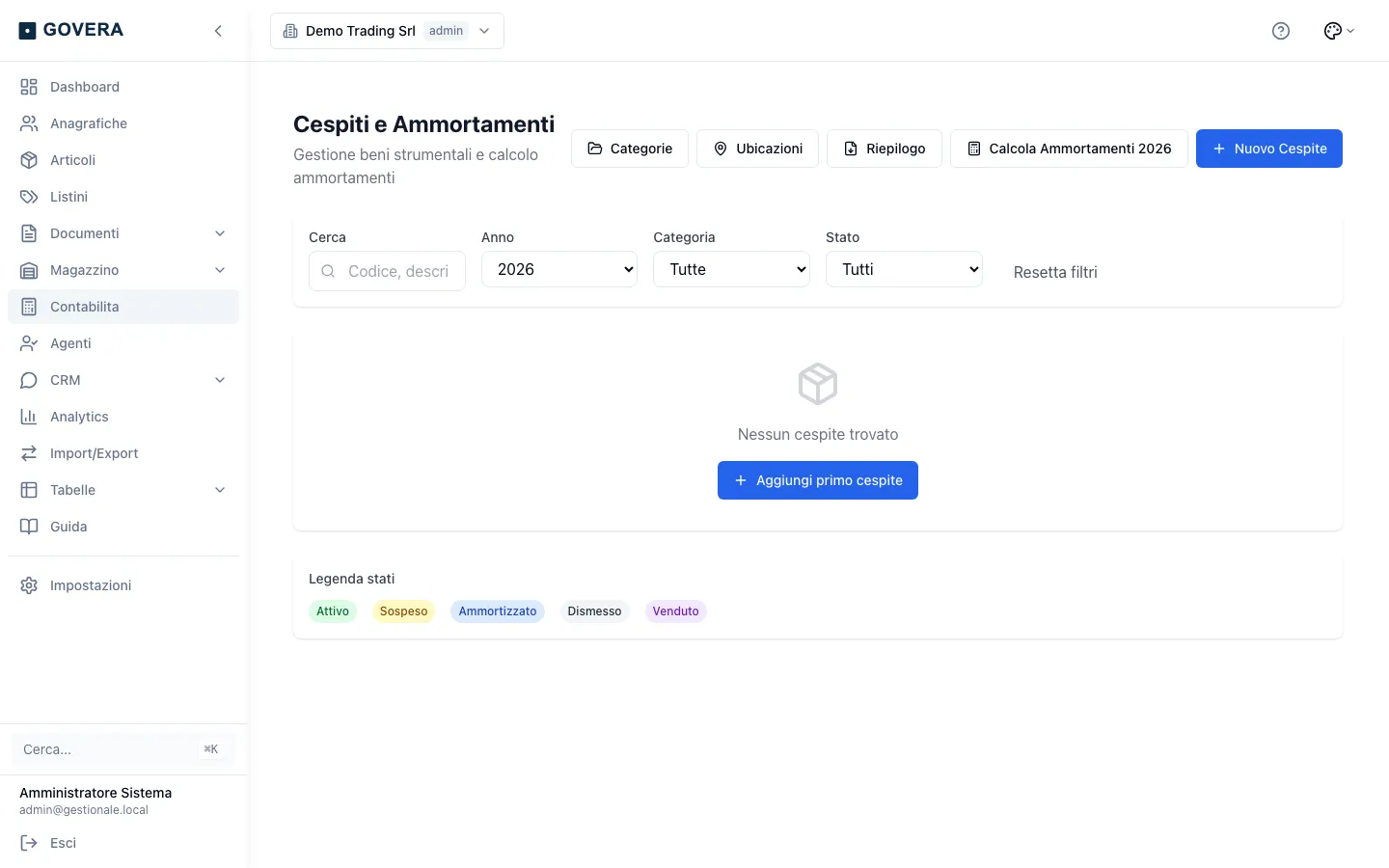The image size is (1389, 868).
Task: Click the Ammortizzato status badge
Action: (498, 611)
